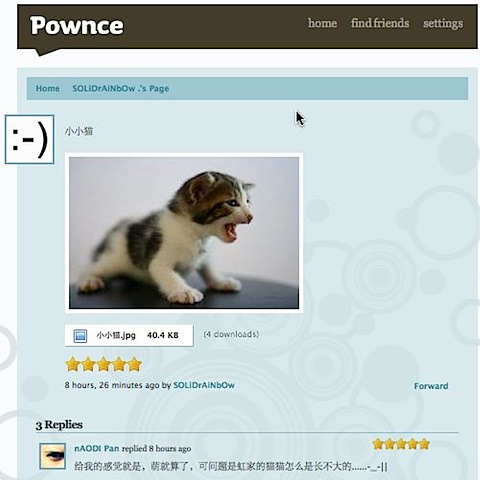480x480 pixels.
Task: Rate the post three stars
Action: point(103,364)
